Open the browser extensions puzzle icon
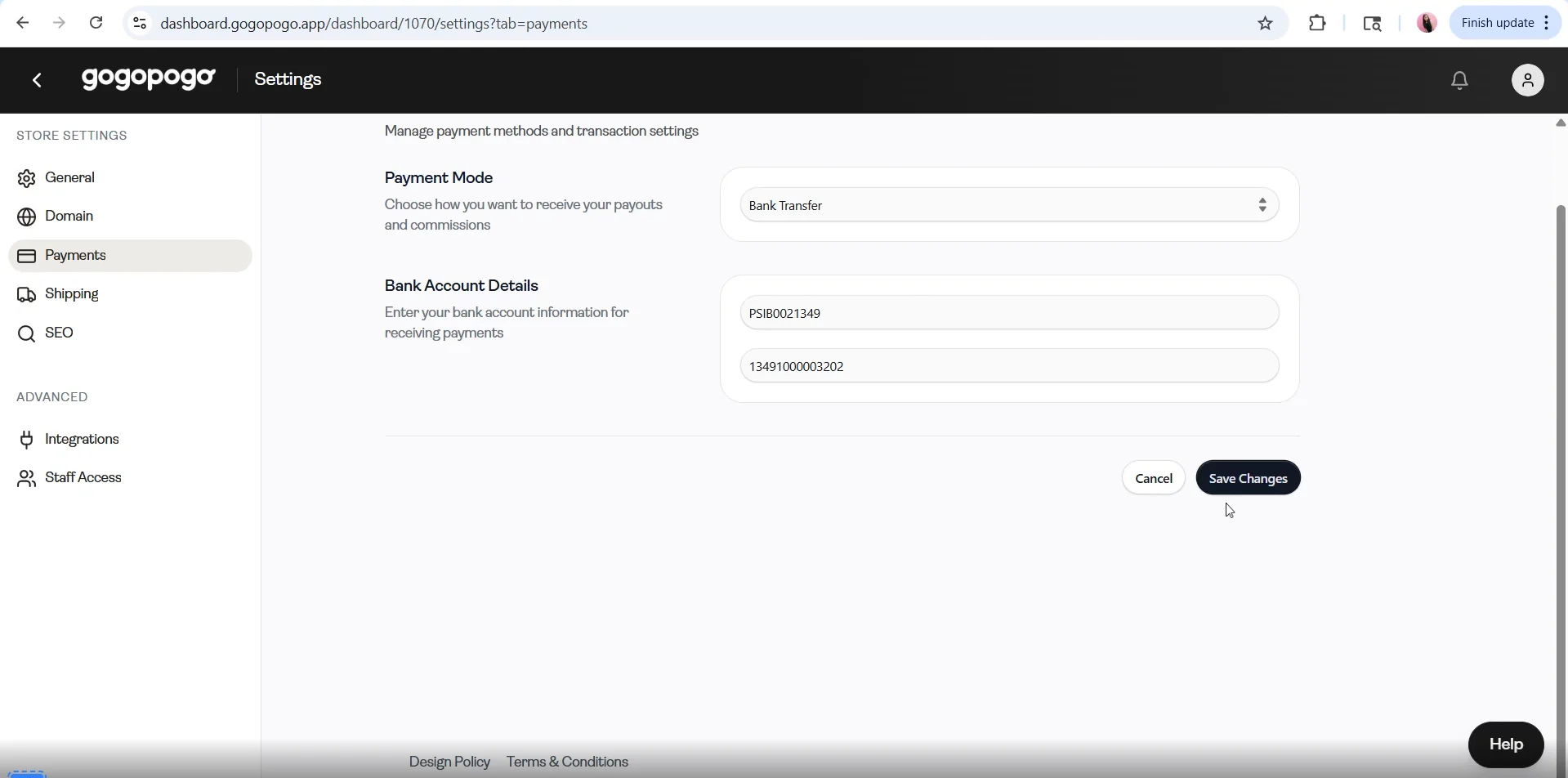 [x=1317, y=23]
